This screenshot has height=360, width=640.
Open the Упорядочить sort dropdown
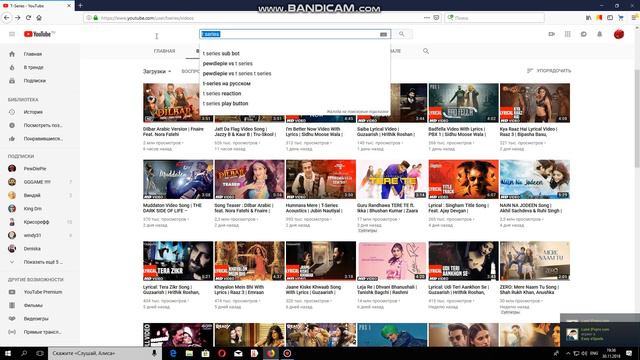pos(549,71)
